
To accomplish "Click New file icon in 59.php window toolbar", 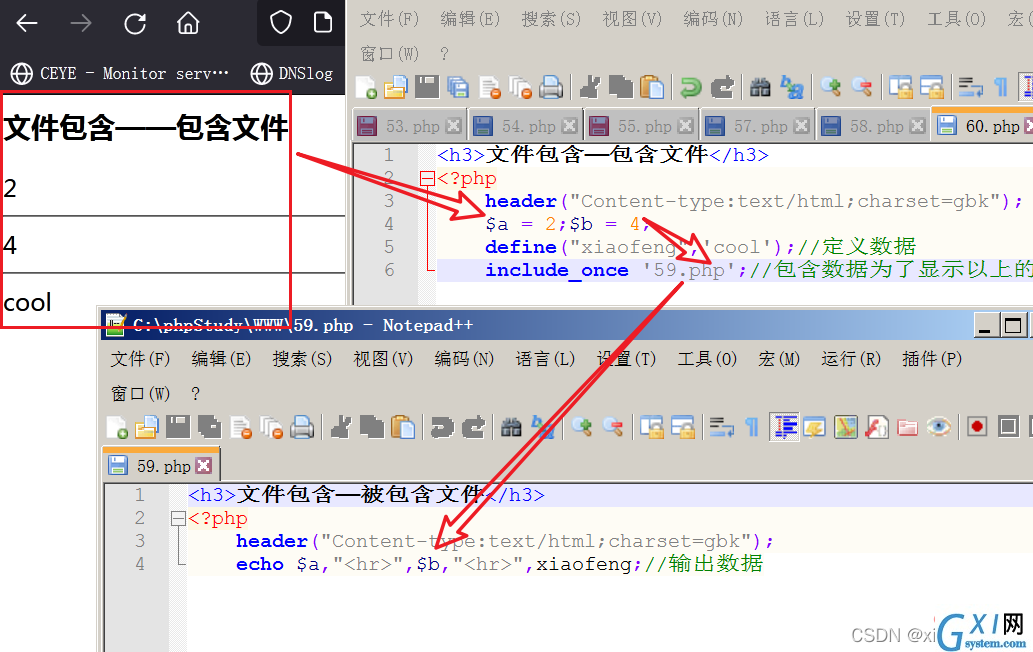I will 117,427.
